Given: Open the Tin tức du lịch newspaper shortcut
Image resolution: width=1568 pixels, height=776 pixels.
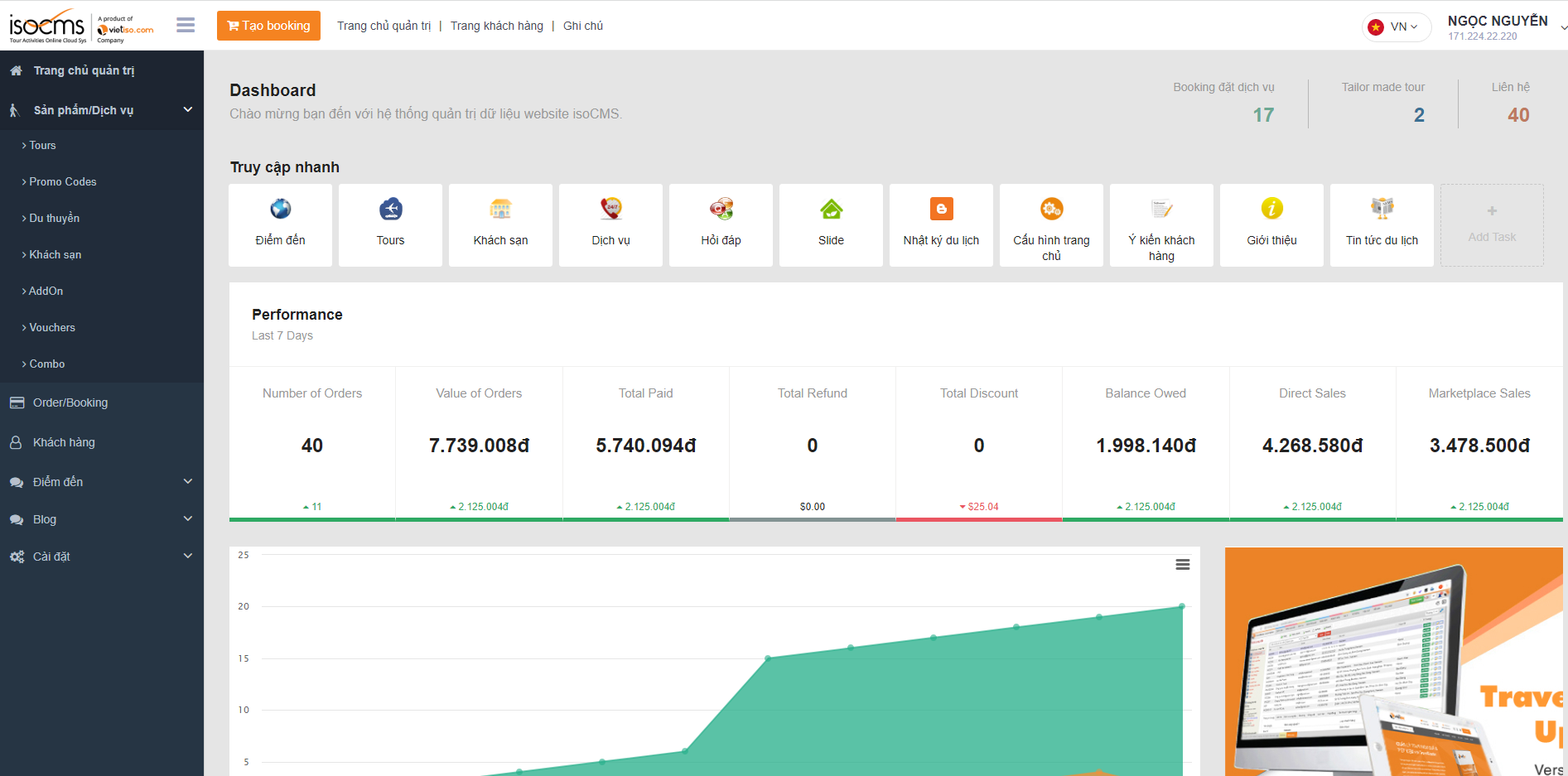Looking at the screenshot, I should 1382,225.
